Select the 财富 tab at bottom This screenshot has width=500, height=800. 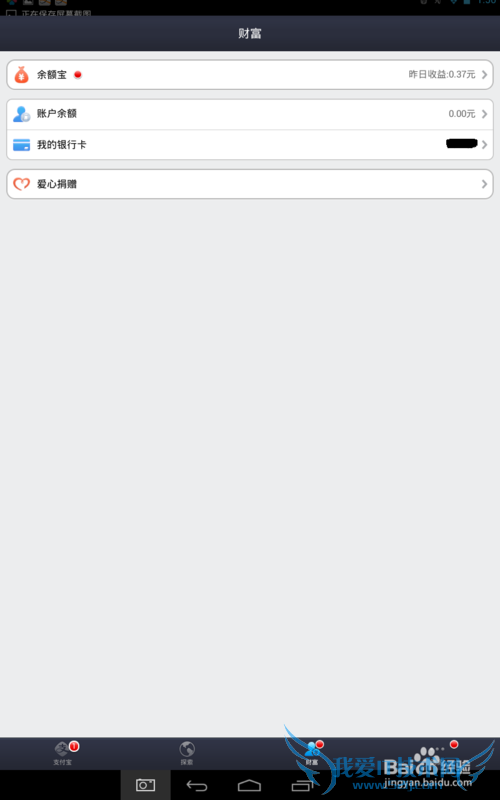pyautogui.click(x=312, y=753)
